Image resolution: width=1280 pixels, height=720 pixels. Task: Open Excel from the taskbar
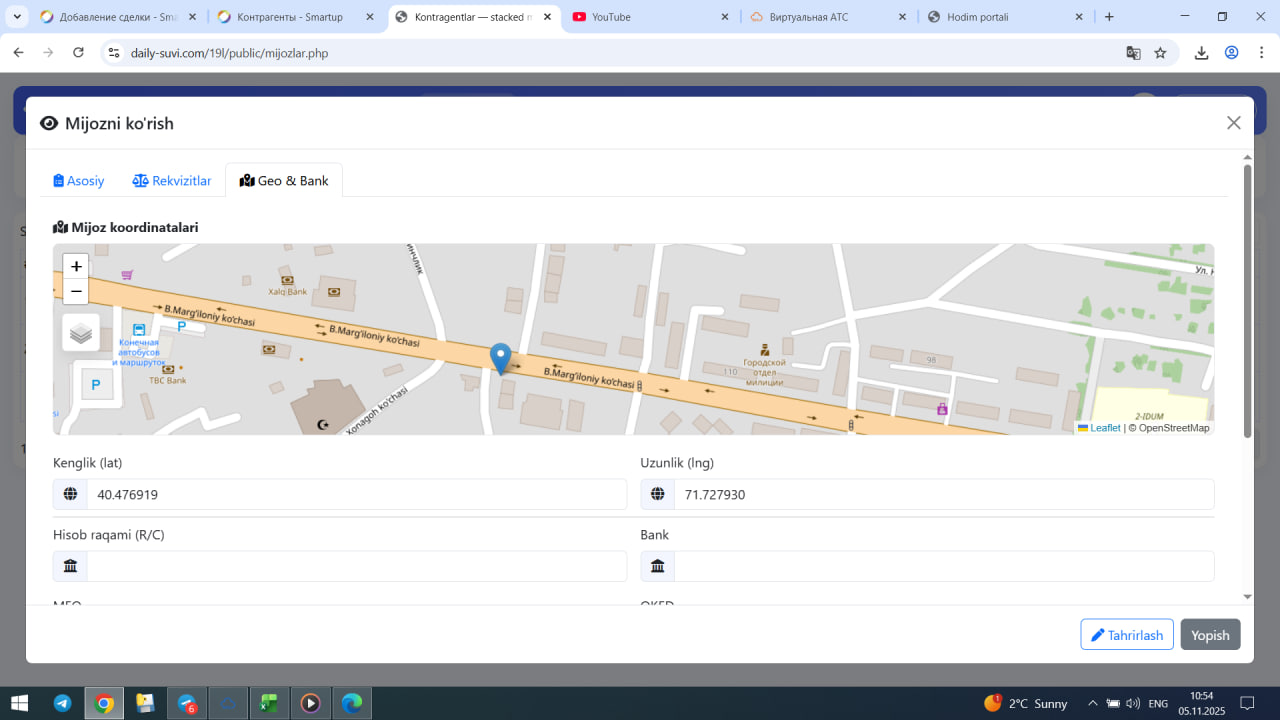269,703
